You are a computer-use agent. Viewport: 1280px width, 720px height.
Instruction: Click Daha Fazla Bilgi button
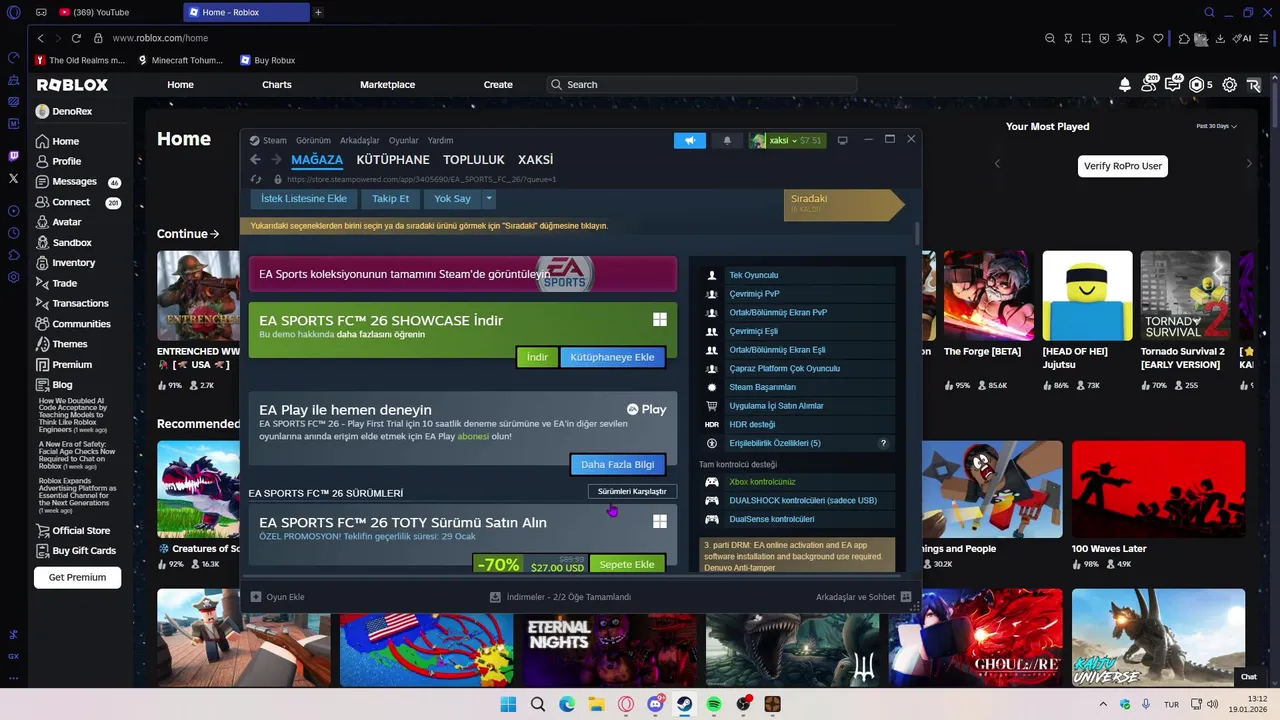[617, 464]
